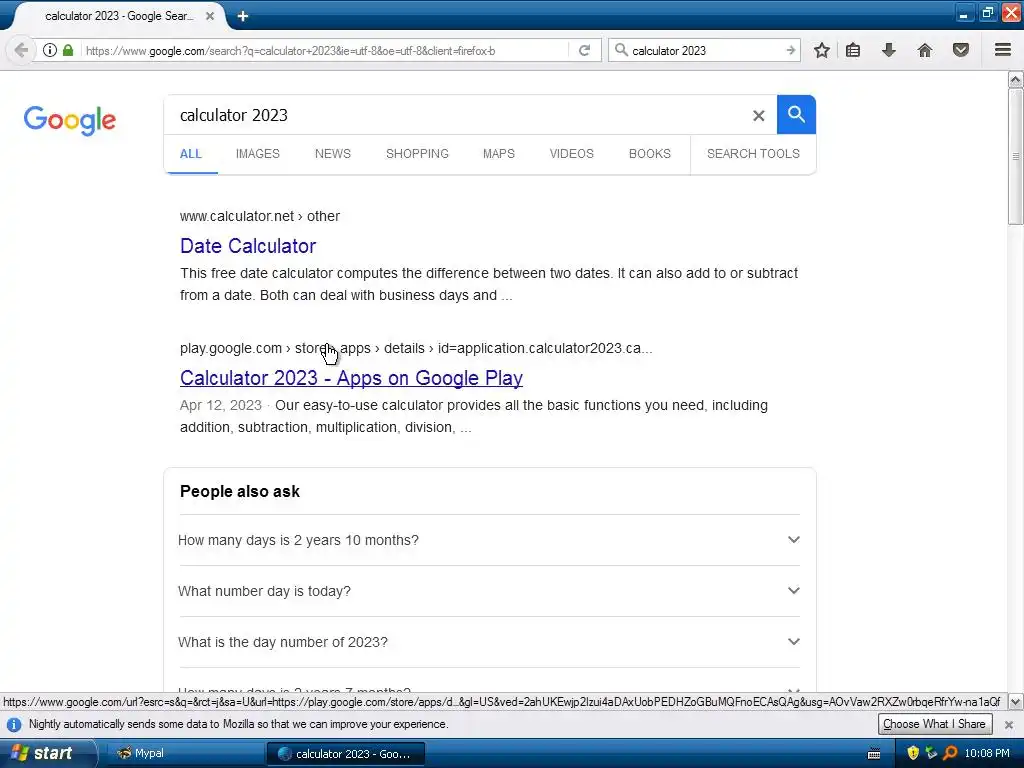Click the orange magnifier tray icon
The width and height of the screenshot is (1024, 768).
[x=950, y=754]
